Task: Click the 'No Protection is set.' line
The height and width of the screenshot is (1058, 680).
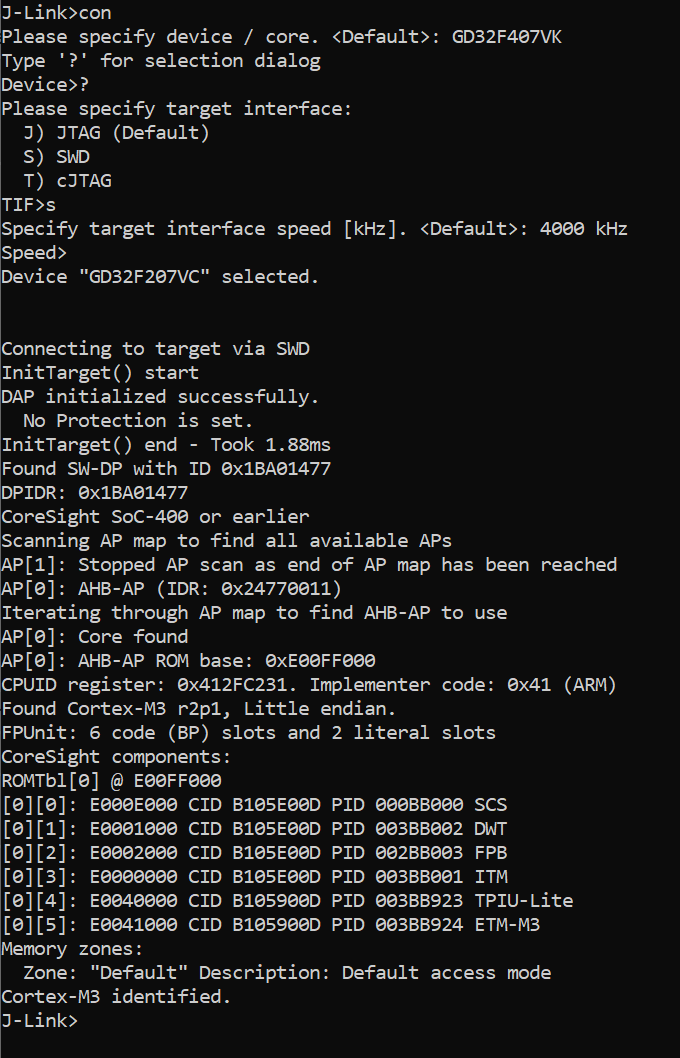Action: [x=138, y=421]
